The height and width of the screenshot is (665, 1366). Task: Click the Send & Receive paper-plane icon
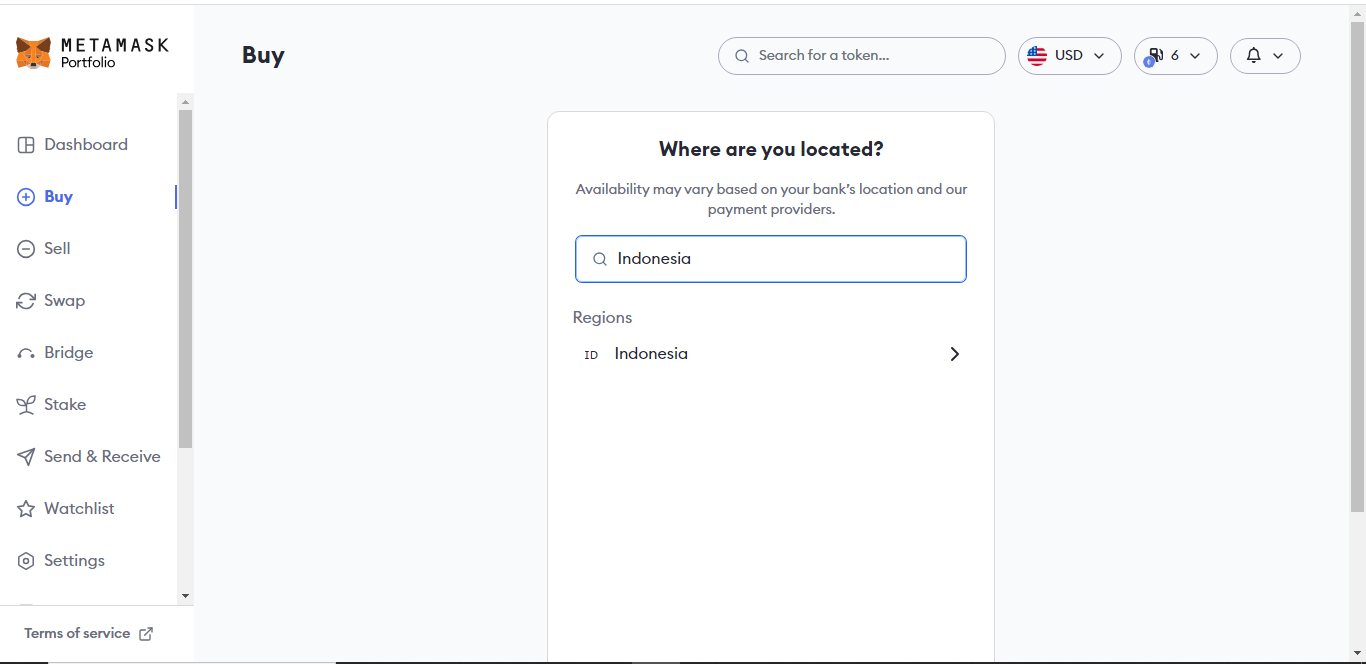26,457
